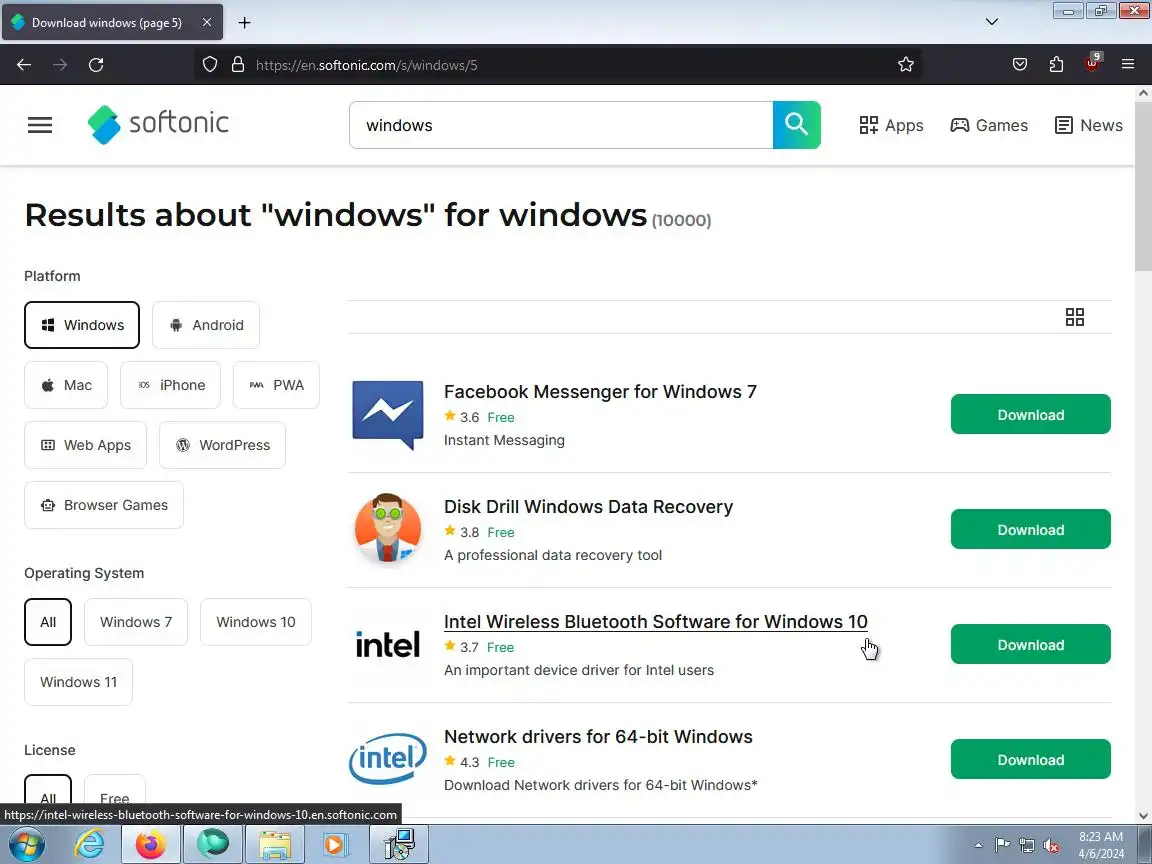The width and height of the screenshot is (1152, 864).
Task: View site security lock information
Action: 237,65
